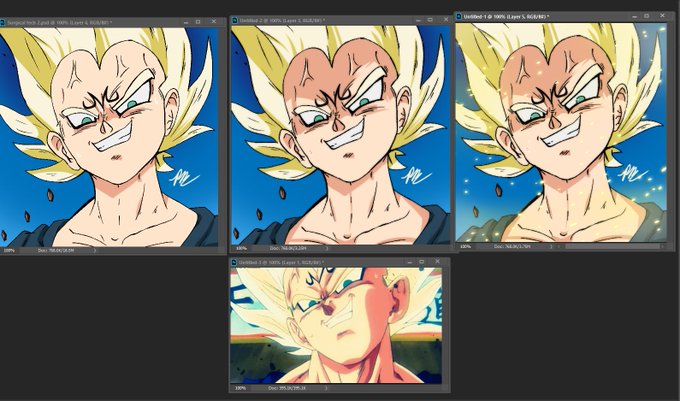Click the zoom percentage field in Untitled-1
Viewport: 680px width, 401px height.
[x=465, y=246]
